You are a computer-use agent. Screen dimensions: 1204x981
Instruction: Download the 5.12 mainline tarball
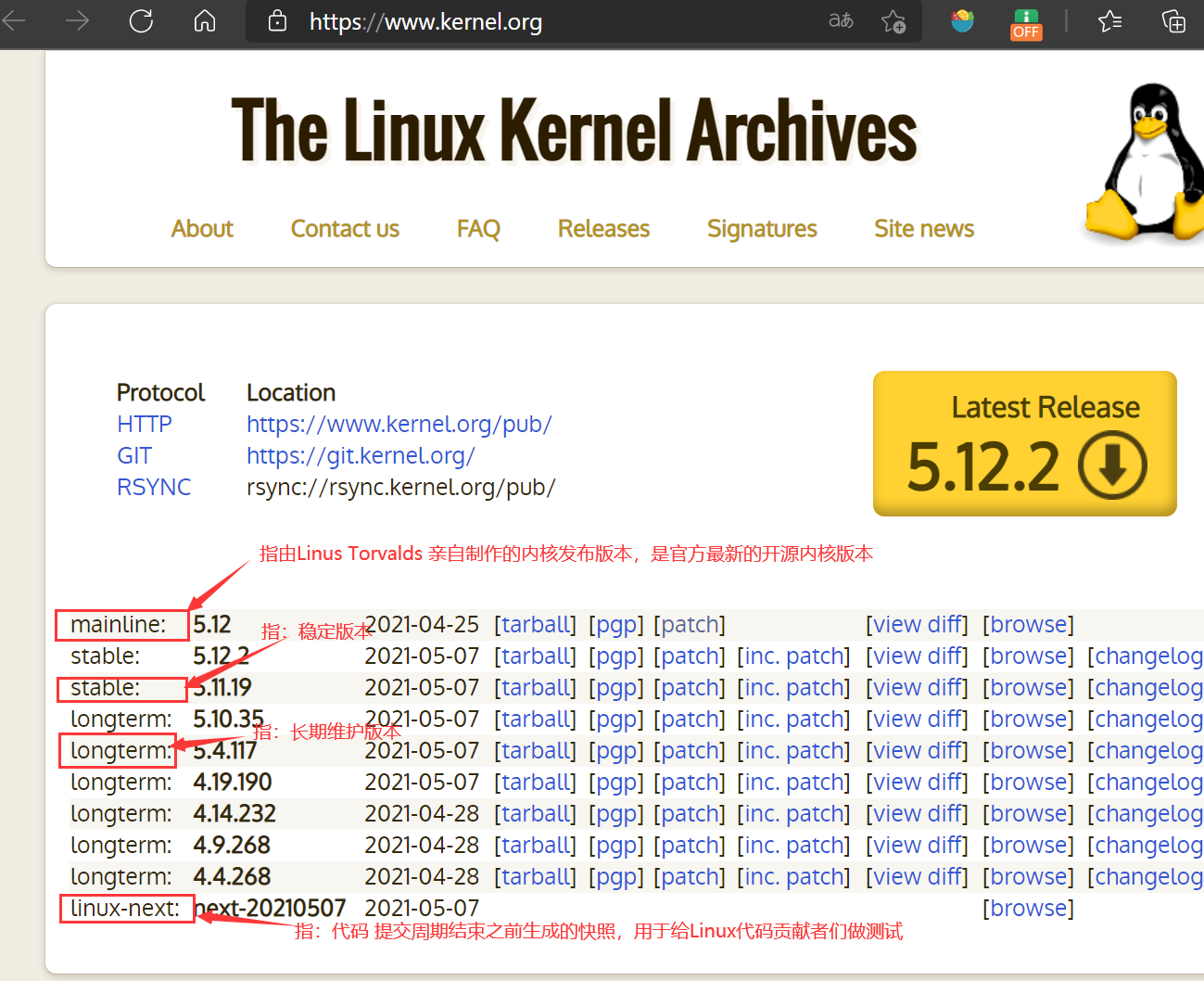pos(536,624)
